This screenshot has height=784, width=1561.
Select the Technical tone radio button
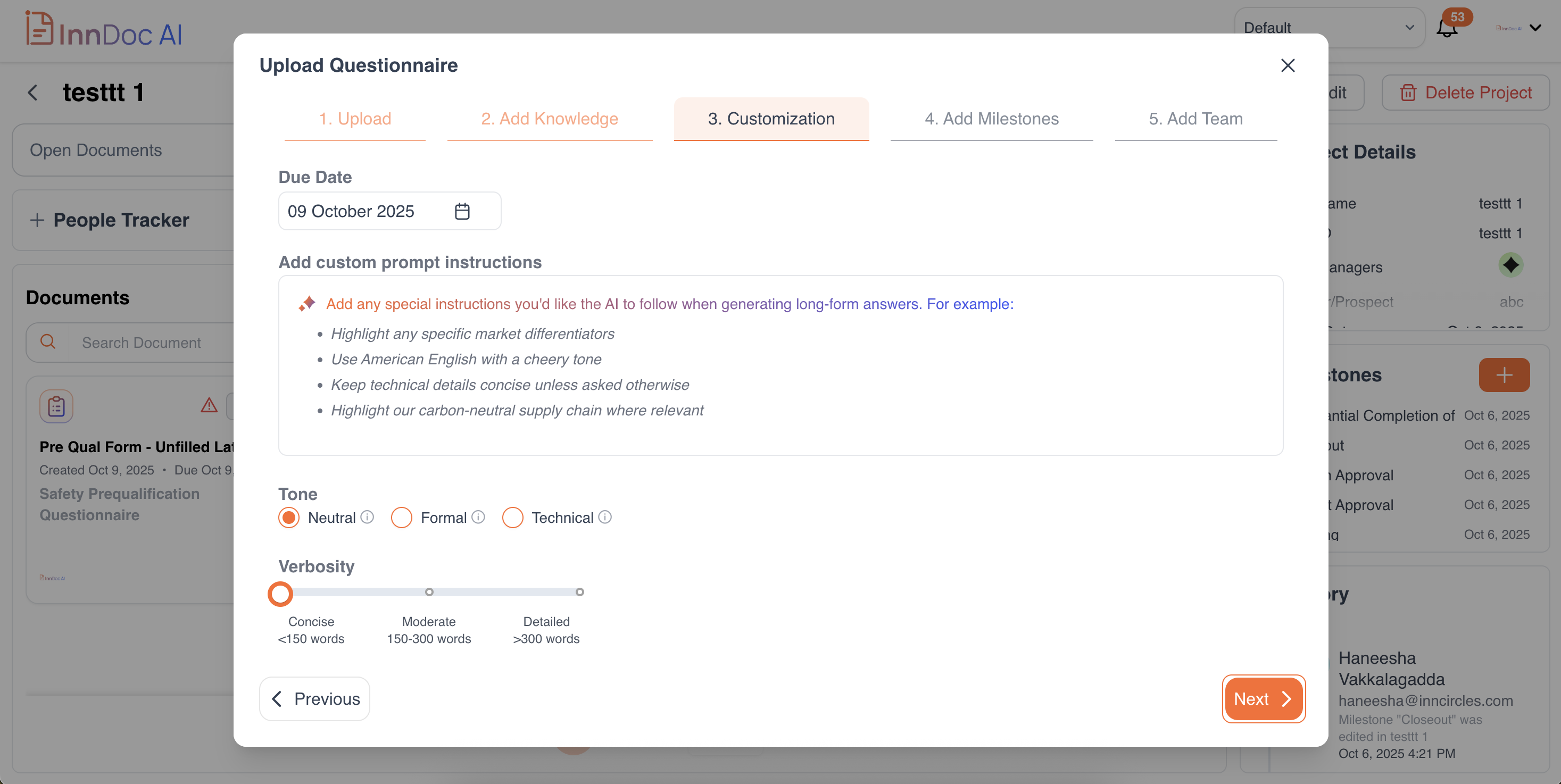(x=512, y=518)
